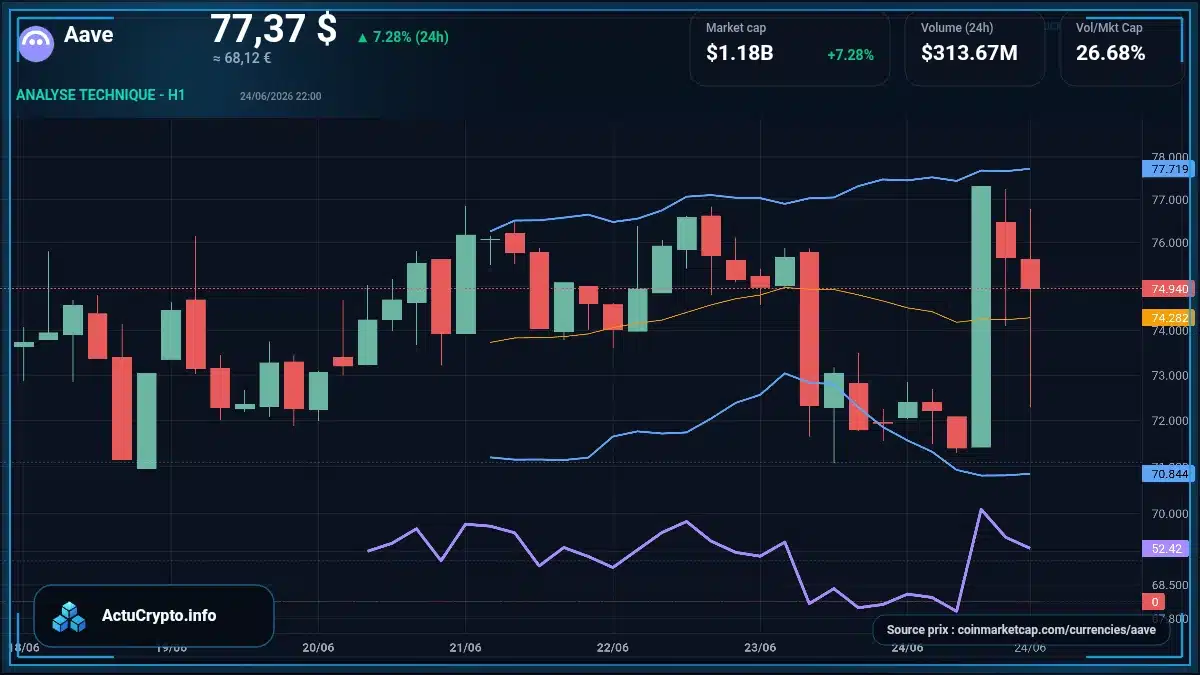Click the 73.000 price axis label
The width and height of the screenshot is (1200, 675).
1169,376
